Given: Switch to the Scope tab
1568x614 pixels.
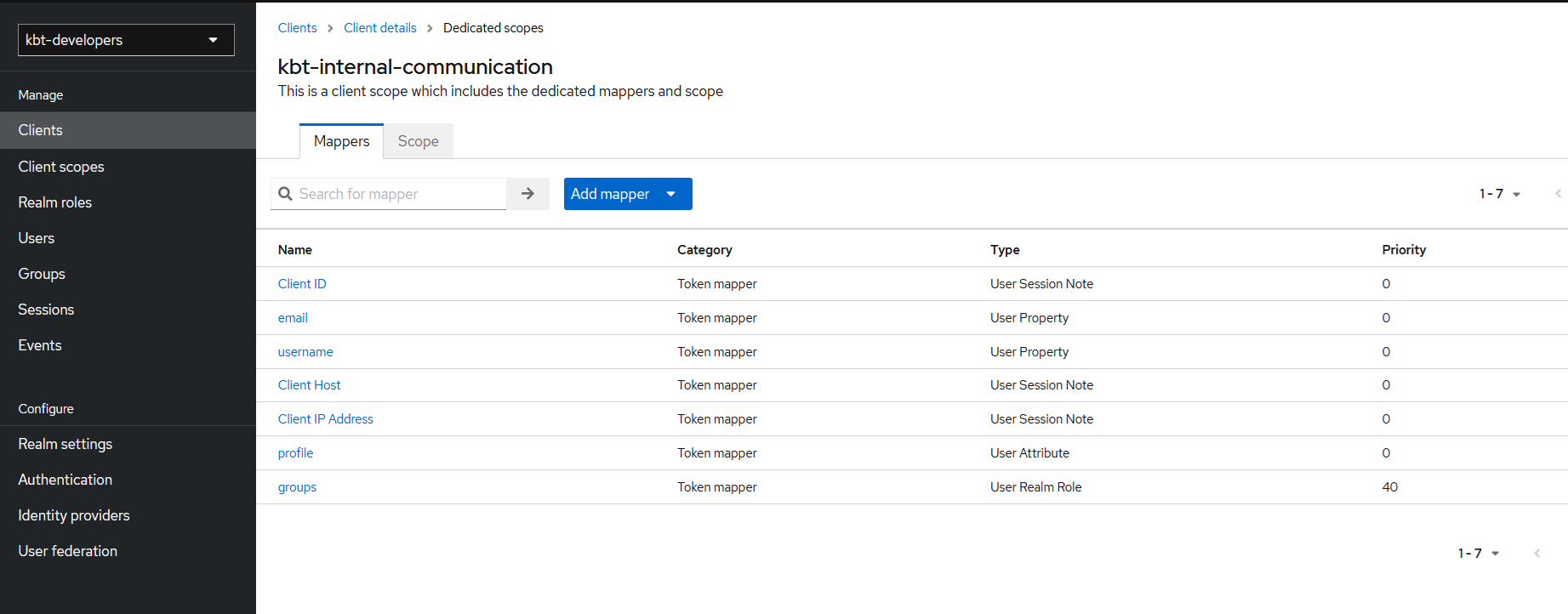Looking at the screenshot, I should 418,141.
